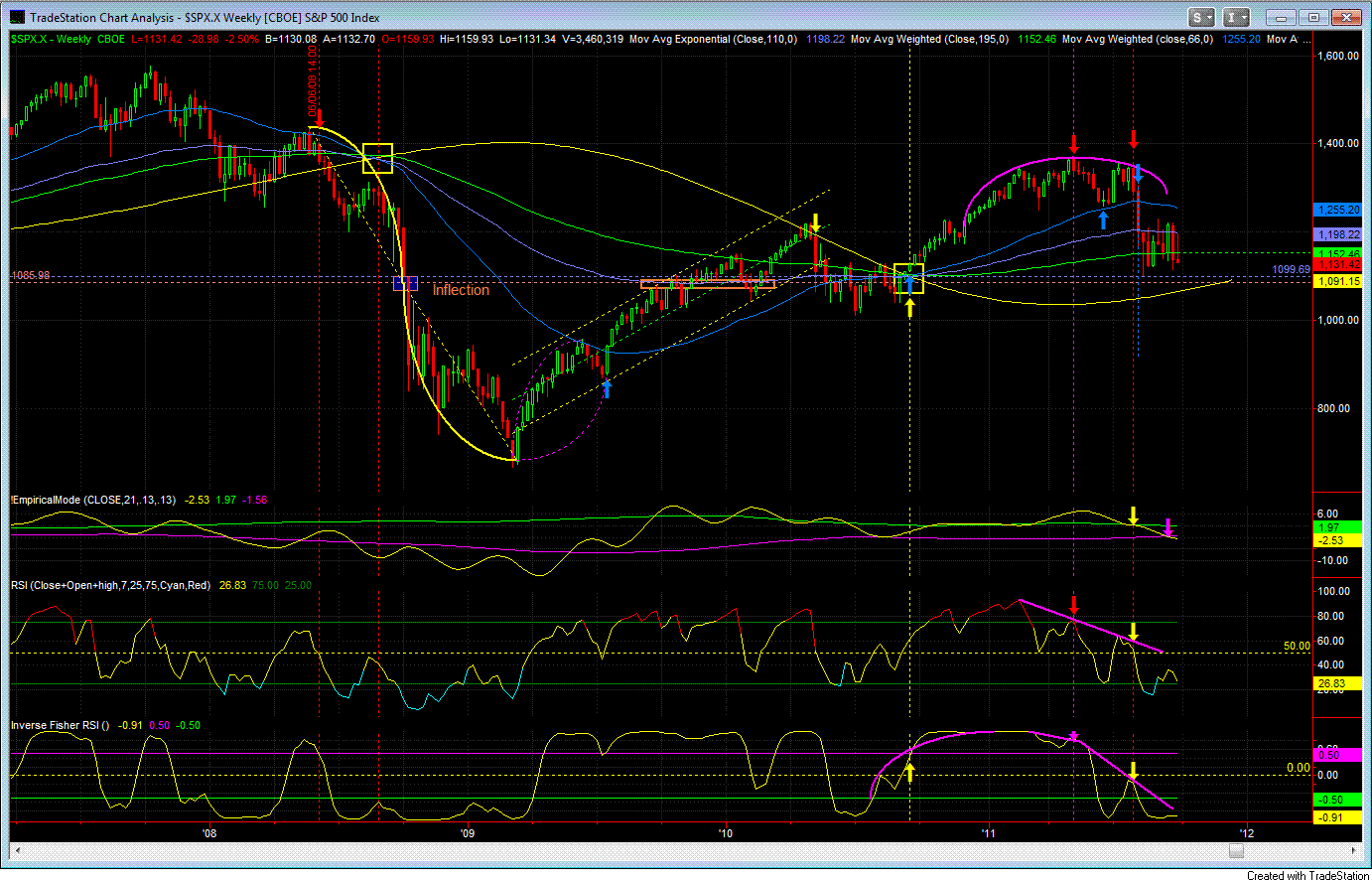Click the 'Inflection' annotation on the chart
1372x882 pixels.
461,290
